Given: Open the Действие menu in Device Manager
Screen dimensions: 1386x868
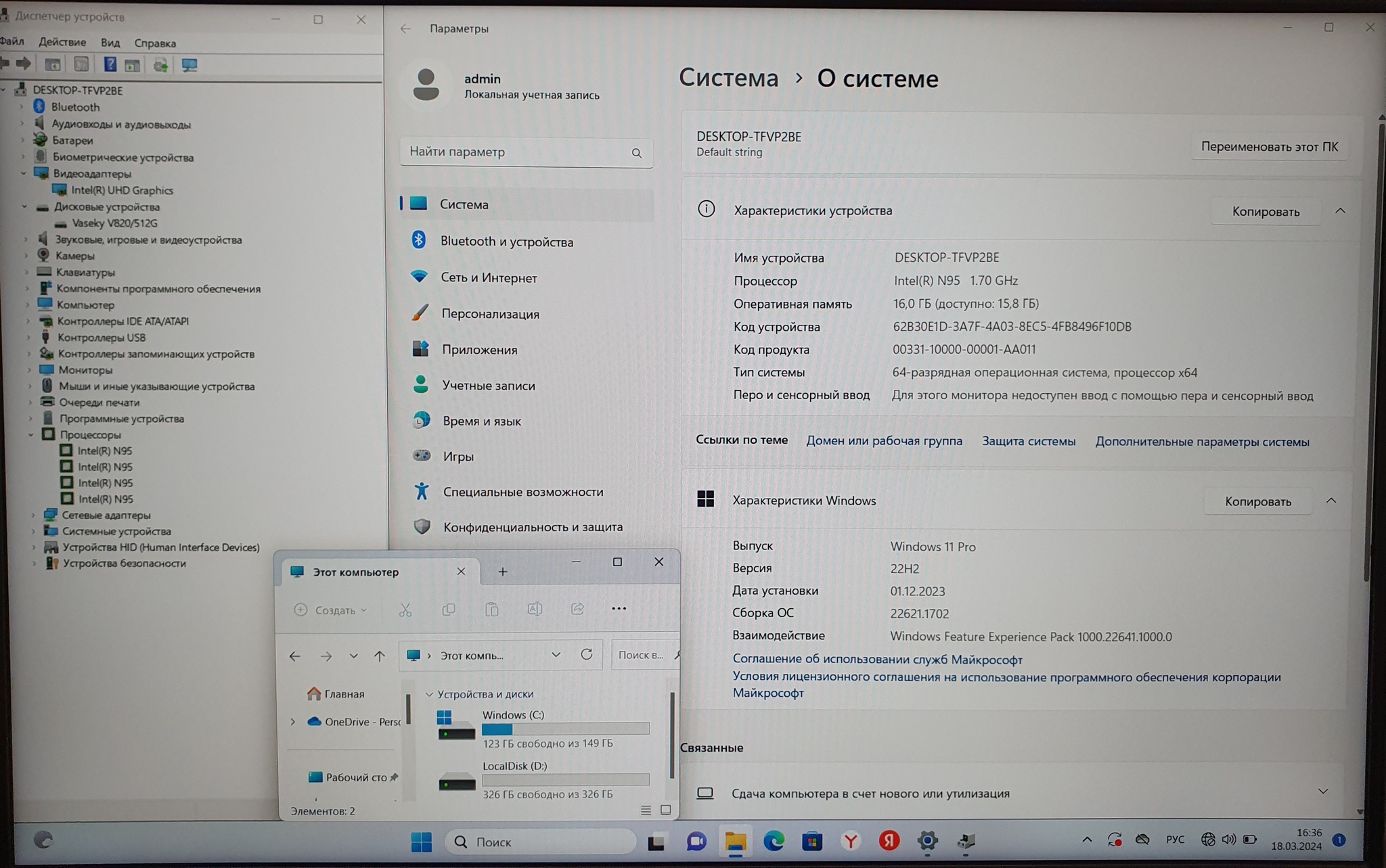Looking at the screenshot, I should (62, 43).
